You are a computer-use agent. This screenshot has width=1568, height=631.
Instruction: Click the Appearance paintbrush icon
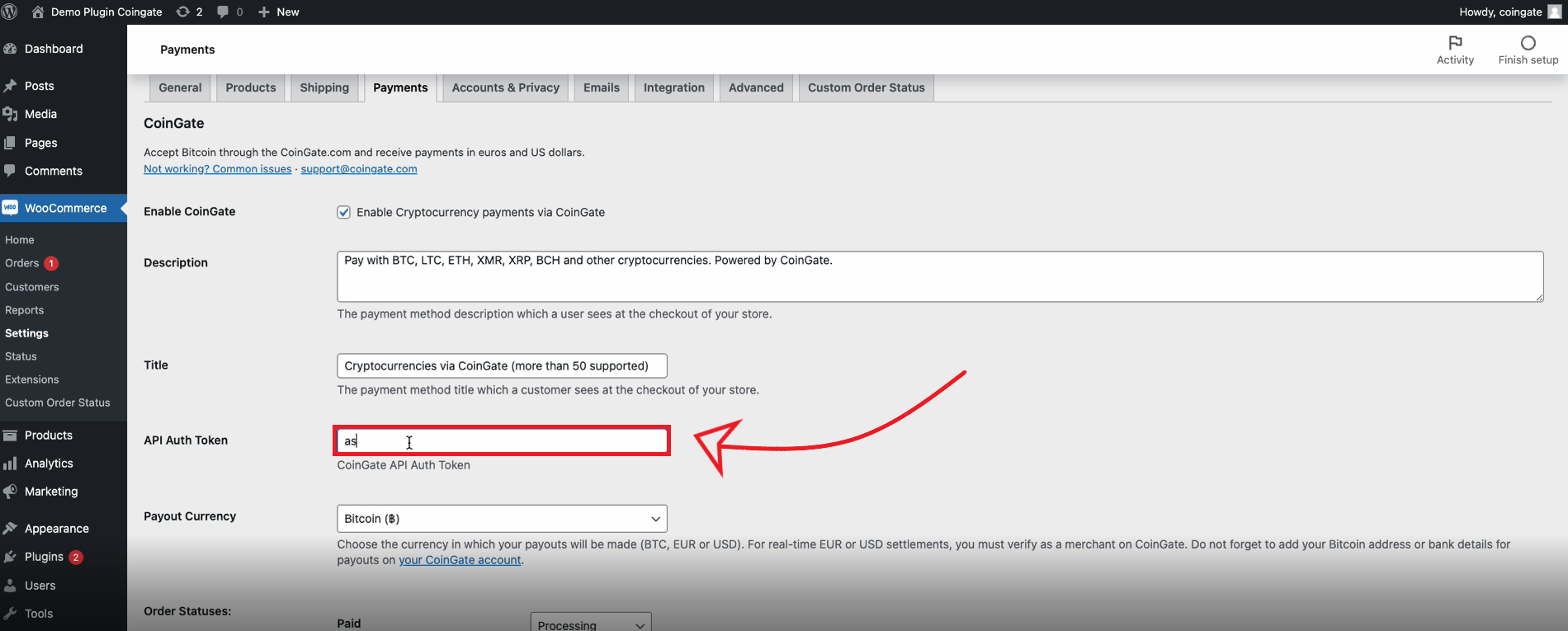coord(11,529)
